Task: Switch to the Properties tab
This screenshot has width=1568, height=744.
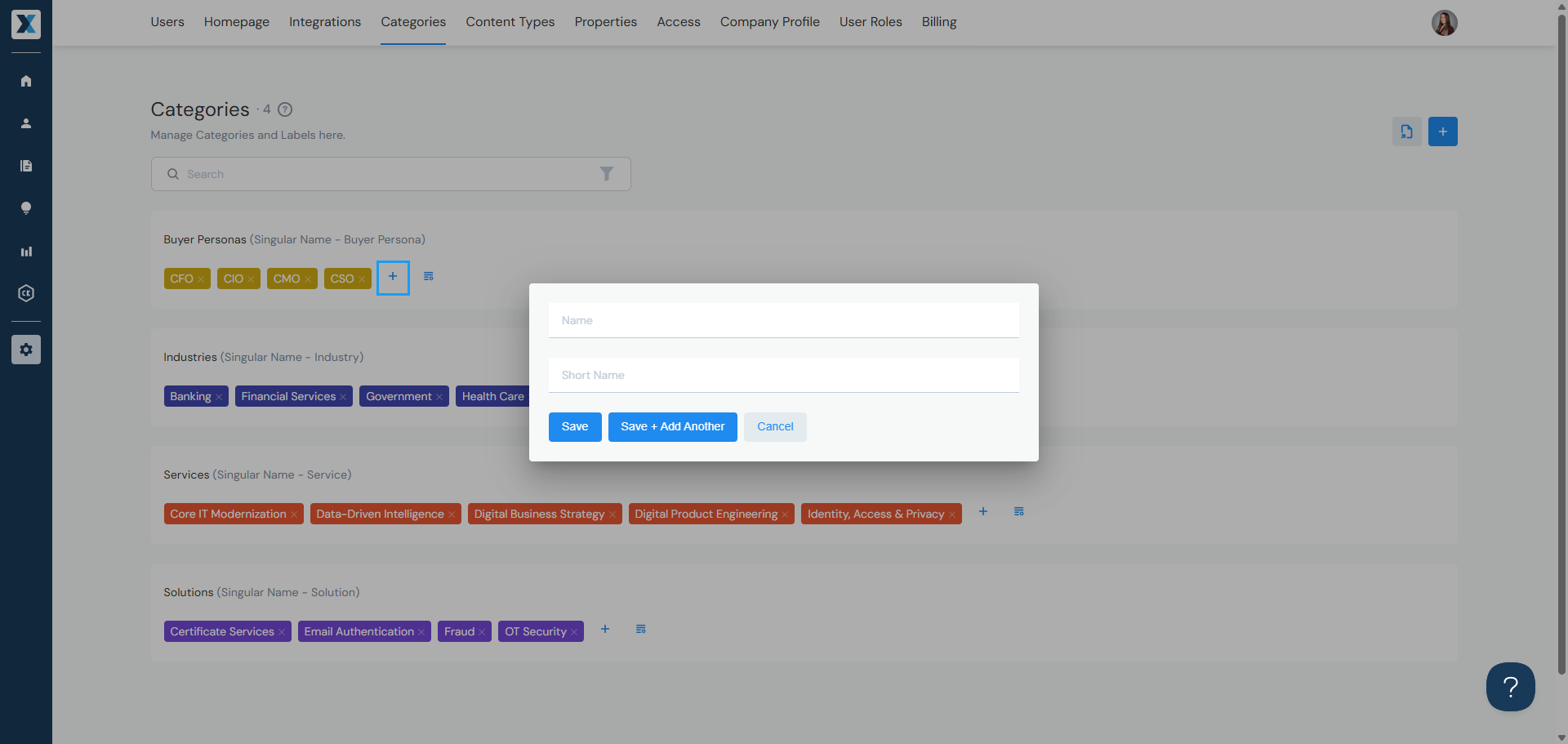Action: point(606,22)
